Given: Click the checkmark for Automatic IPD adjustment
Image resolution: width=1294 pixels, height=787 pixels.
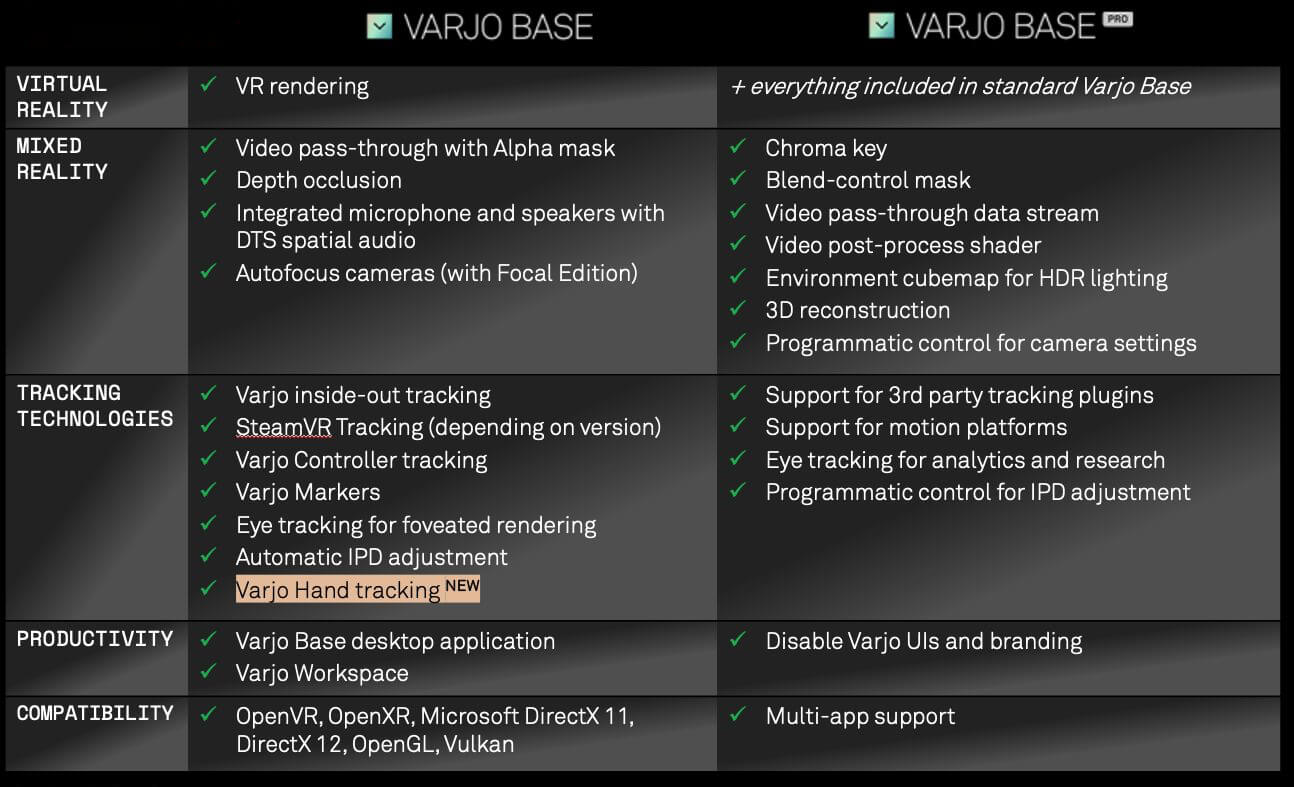Looking at the screenshot, I should [x=208, y=556].
